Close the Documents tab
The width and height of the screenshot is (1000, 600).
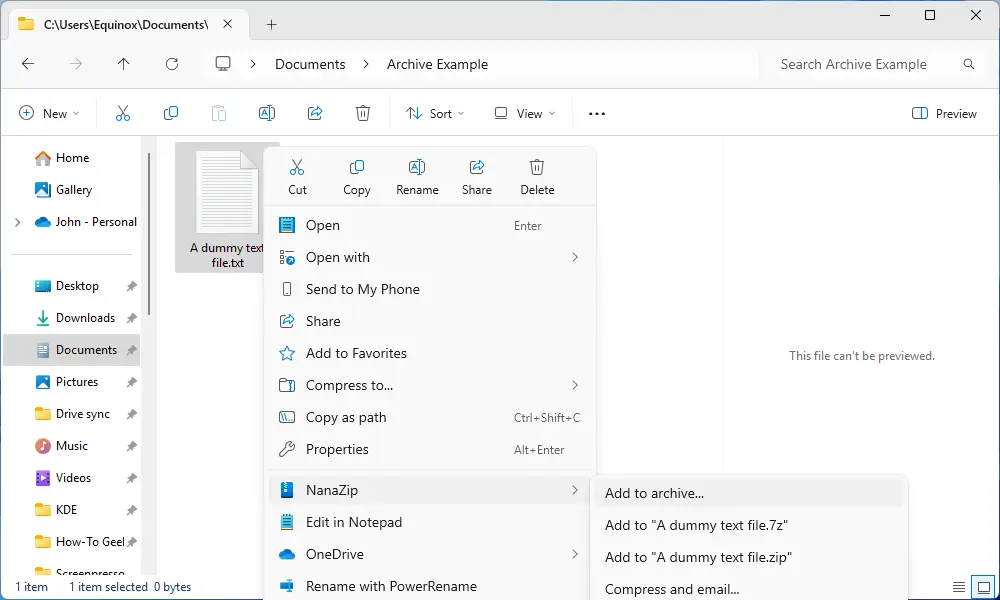point(228,24)
